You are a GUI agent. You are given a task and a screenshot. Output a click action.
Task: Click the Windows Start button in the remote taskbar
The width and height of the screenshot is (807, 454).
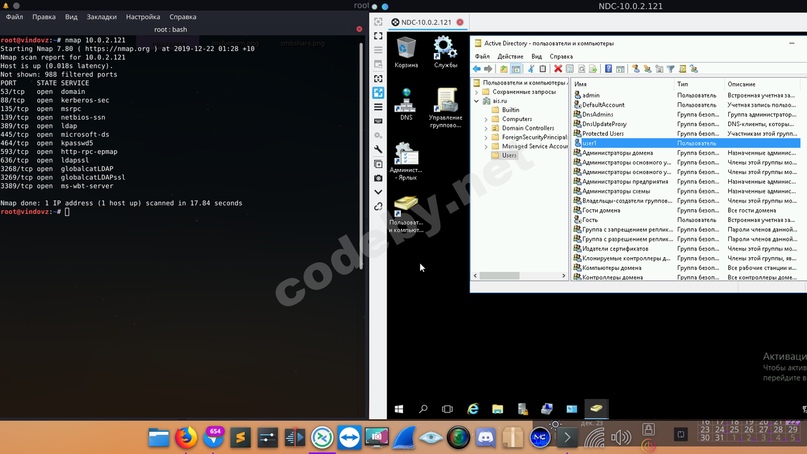tap(399, 409)
